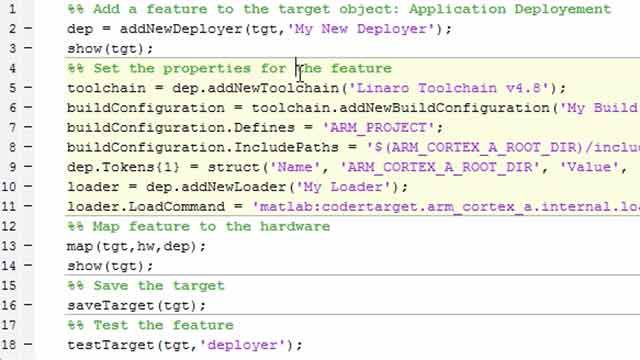The height and width of the screenshot is (360, 640).
Task: Click the comment 'Set the properties for the feature'
Action: pyautogui.click(x=242, y=69)
